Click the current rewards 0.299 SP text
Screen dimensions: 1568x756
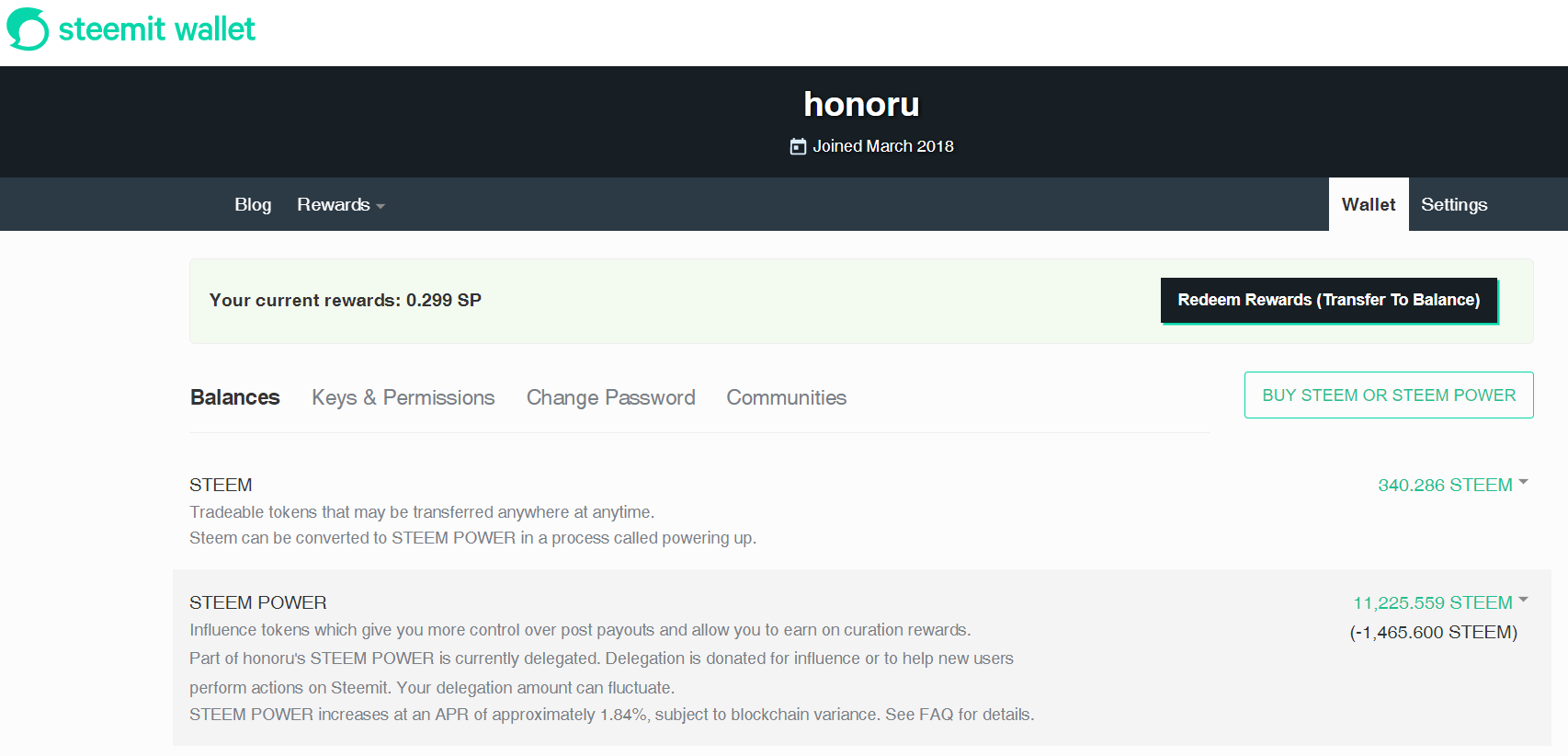click(346, 300)
